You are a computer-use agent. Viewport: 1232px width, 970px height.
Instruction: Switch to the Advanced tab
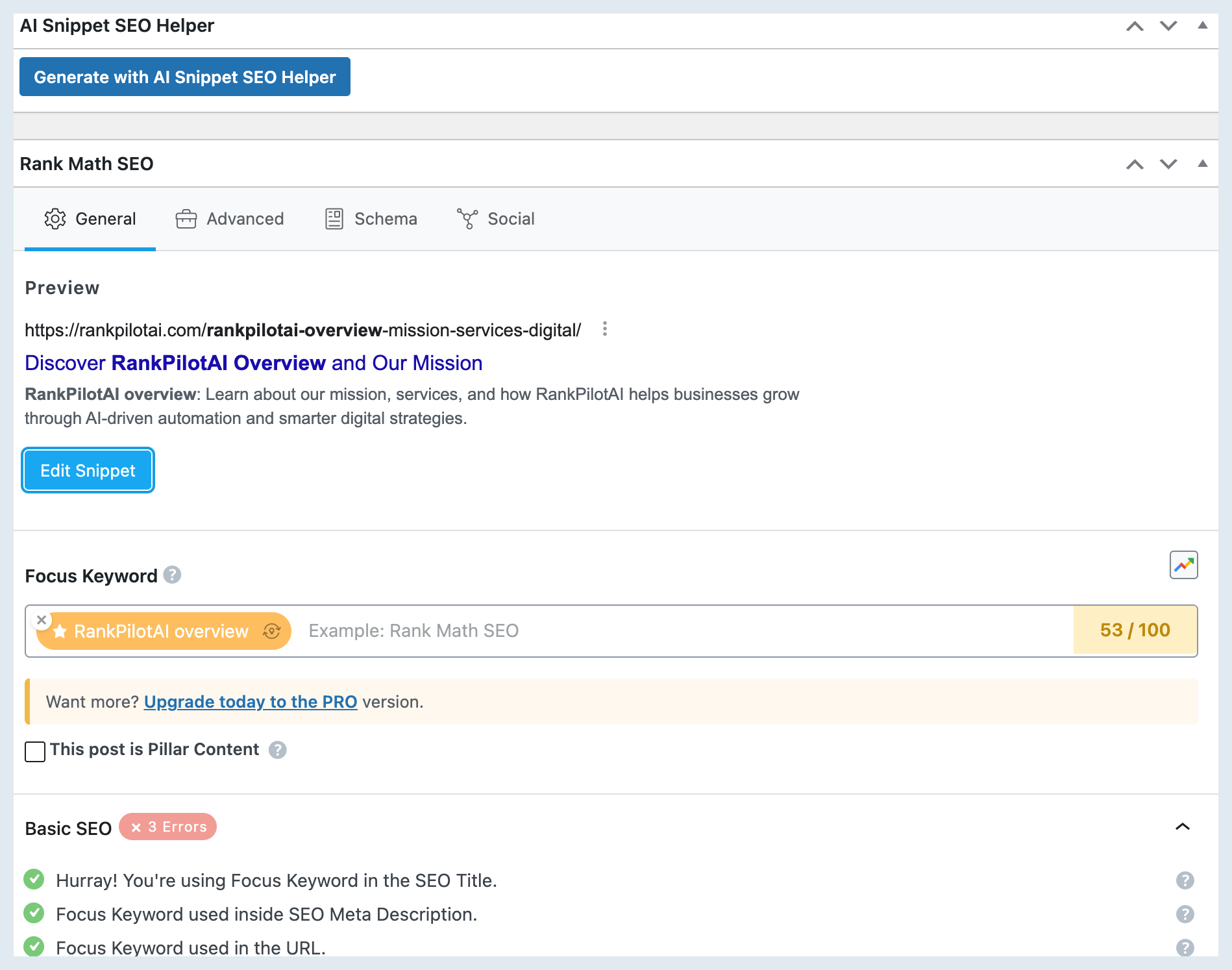230,219
